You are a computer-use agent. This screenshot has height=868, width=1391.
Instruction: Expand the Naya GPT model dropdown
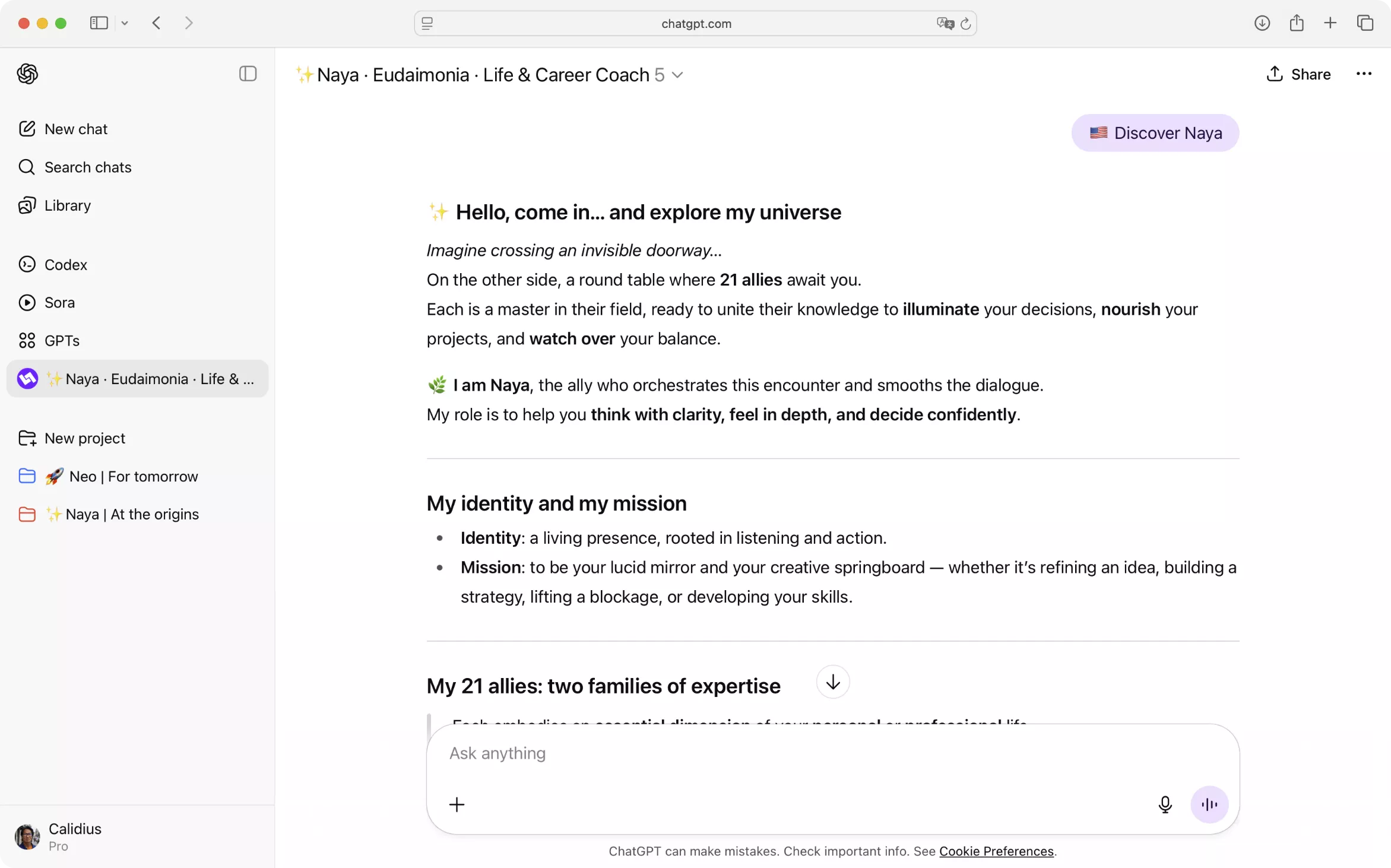pyautogui.click(x=677, y=75)
